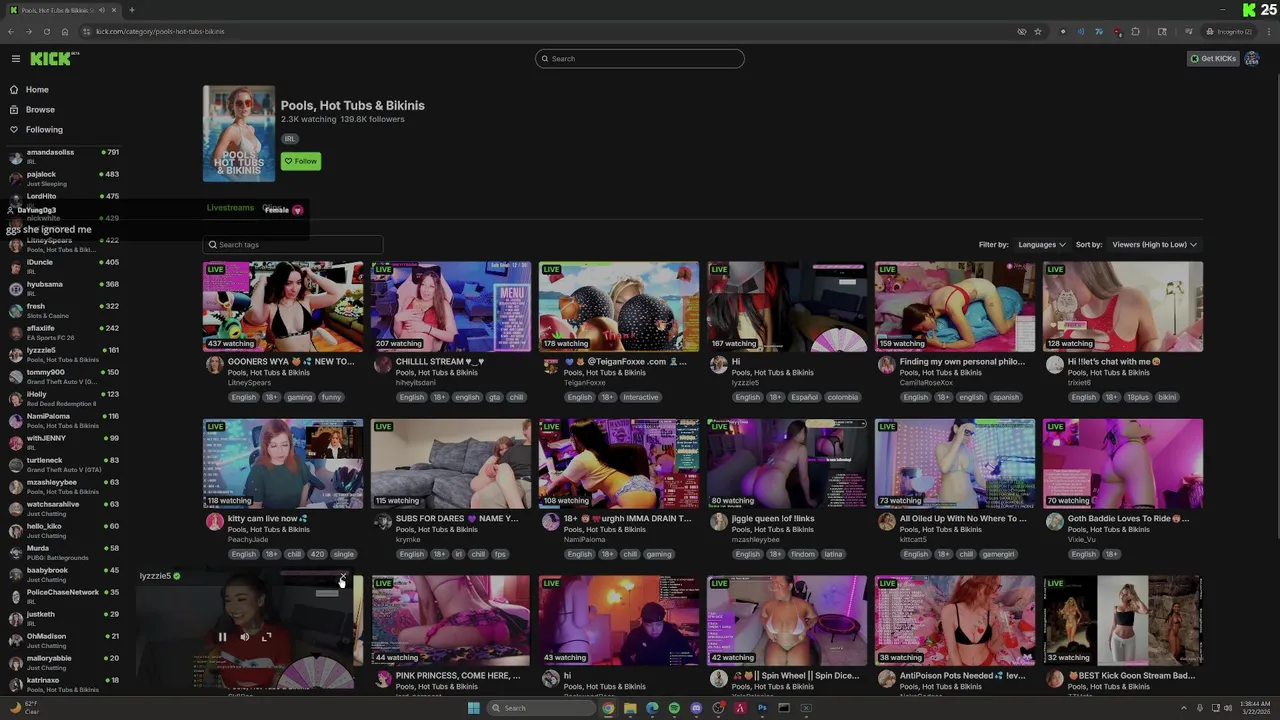This screenshot has width=1280, height=720.
Task: Open the GOONERS WYA stream thumbnail
Action: [x=283, y=307]
